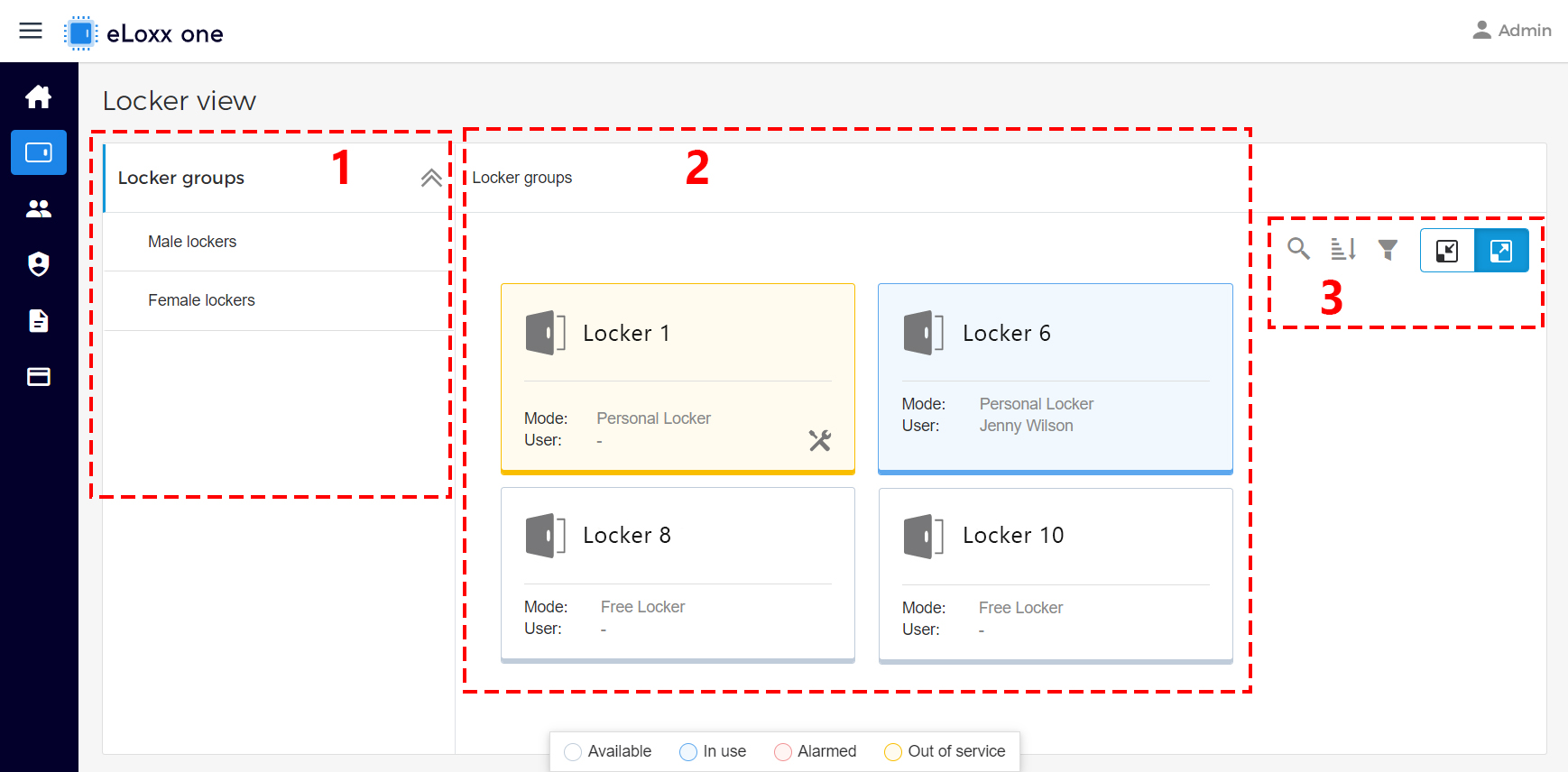Click Free Locker mode on Locker 8
The width and height of the screenshot is (1568, 772).
click(x=643, y=607)
